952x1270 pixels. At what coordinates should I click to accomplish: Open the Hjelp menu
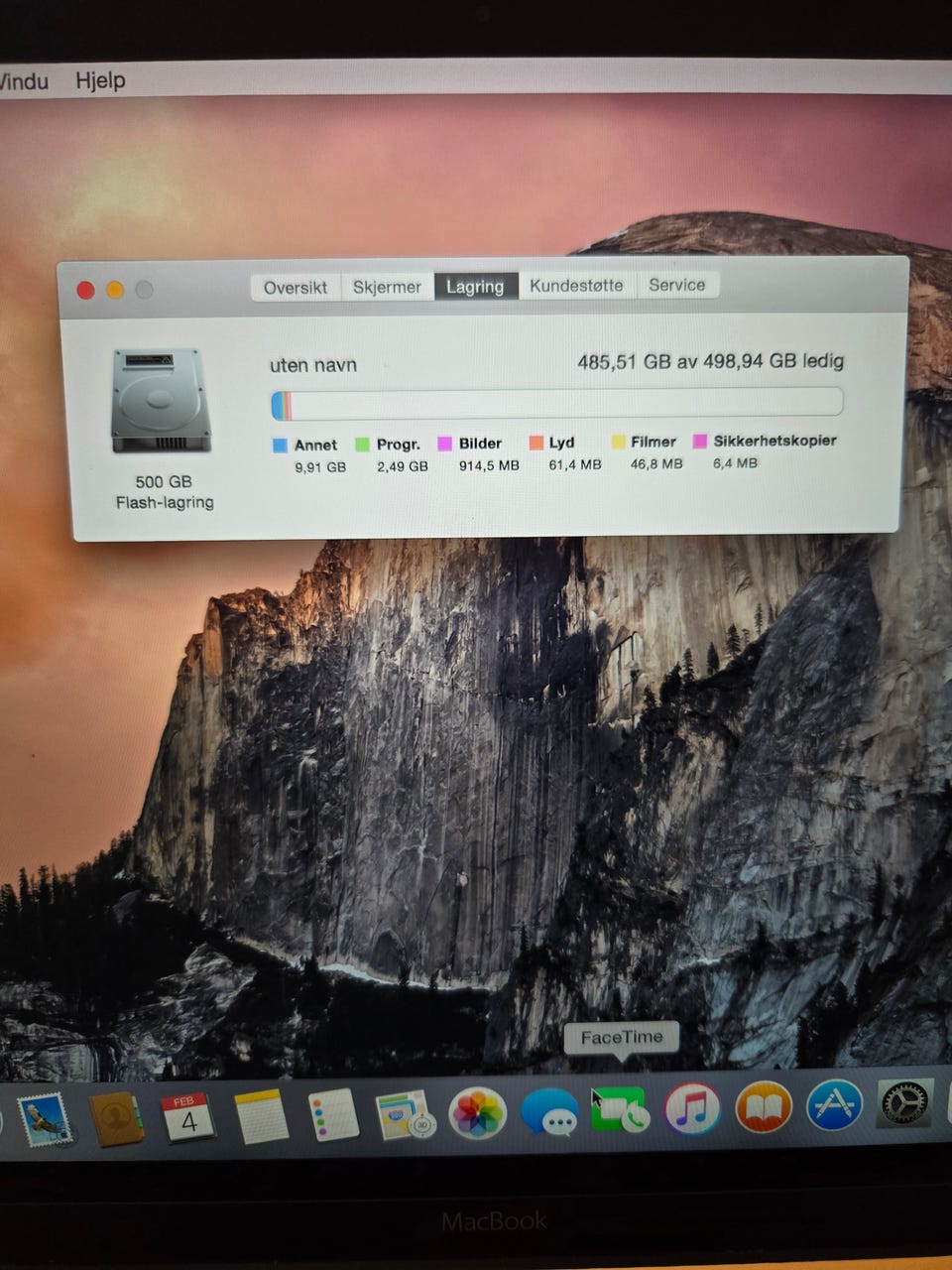(100, 80)
